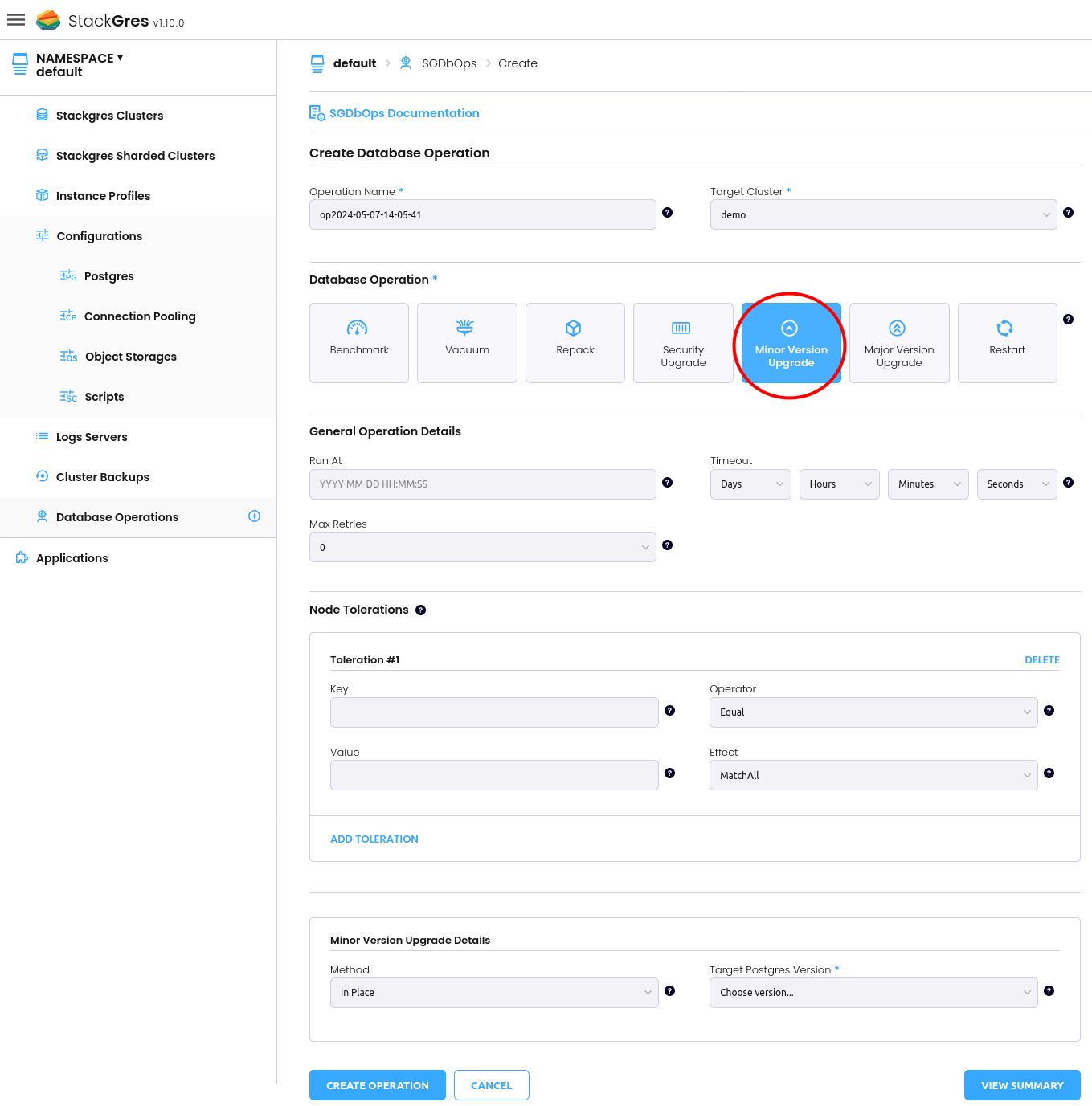
Task: Delete Toleration #1
Action: pos(1041,660)
